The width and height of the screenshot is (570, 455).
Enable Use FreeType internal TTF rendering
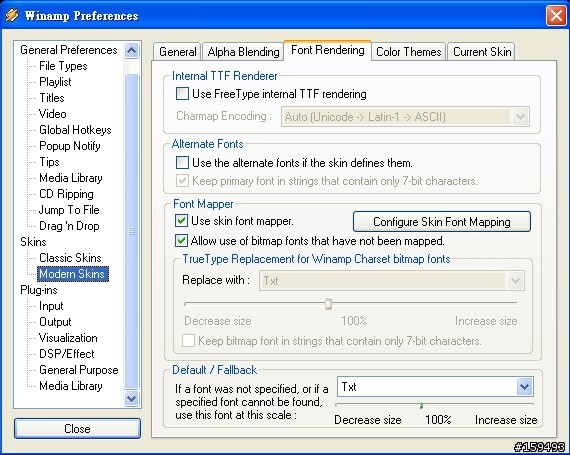[x=182, y=94]
